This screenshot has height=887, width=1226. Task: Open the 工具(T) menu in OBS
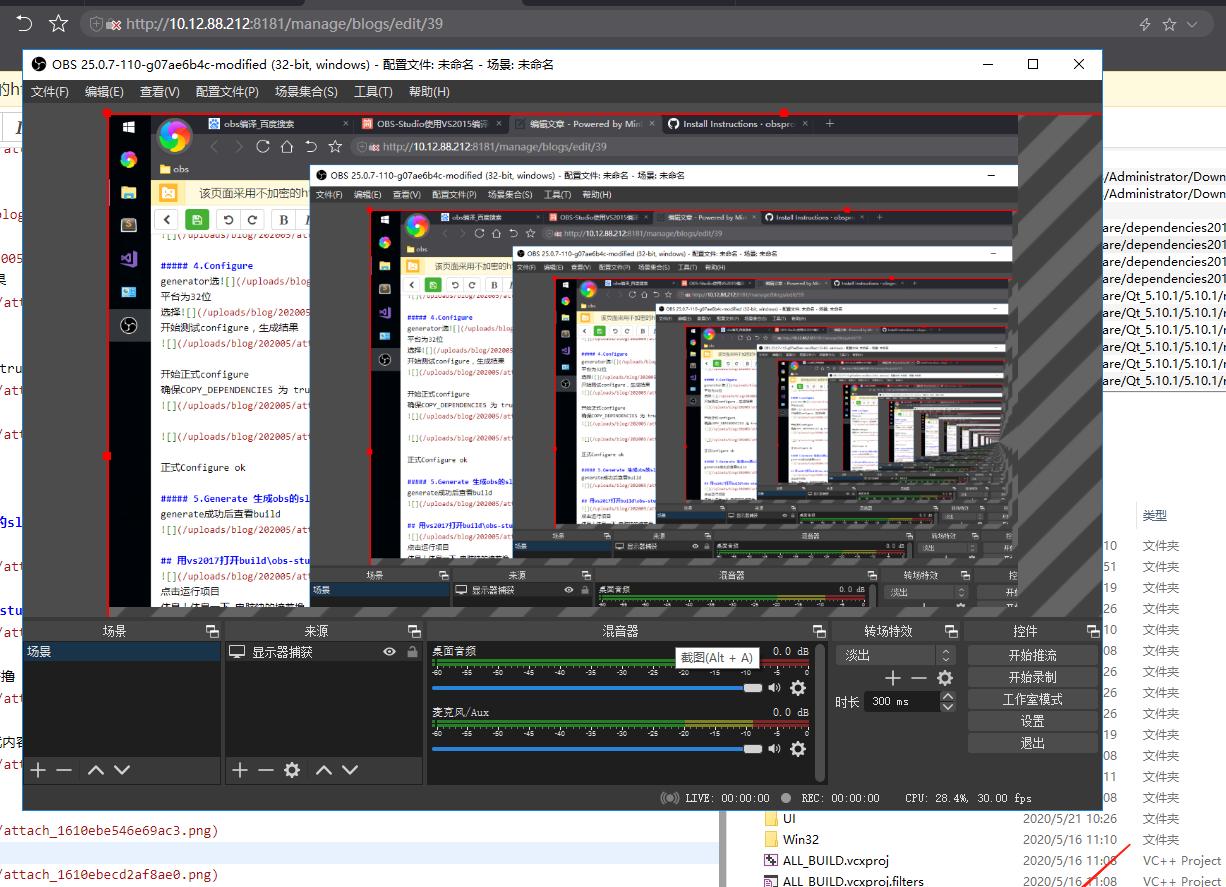coord(373,91)
